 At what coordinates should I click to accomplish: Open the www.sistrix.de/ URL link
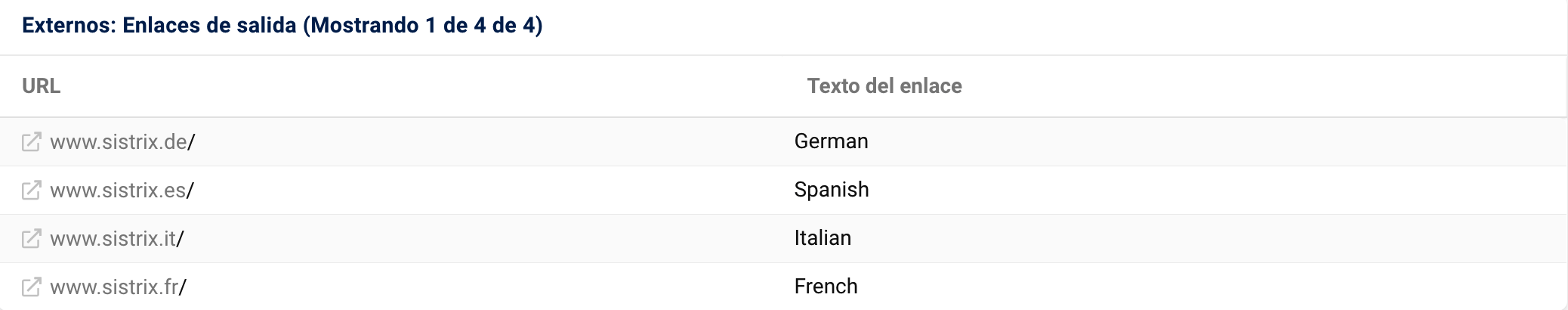[x=122, y=142]
